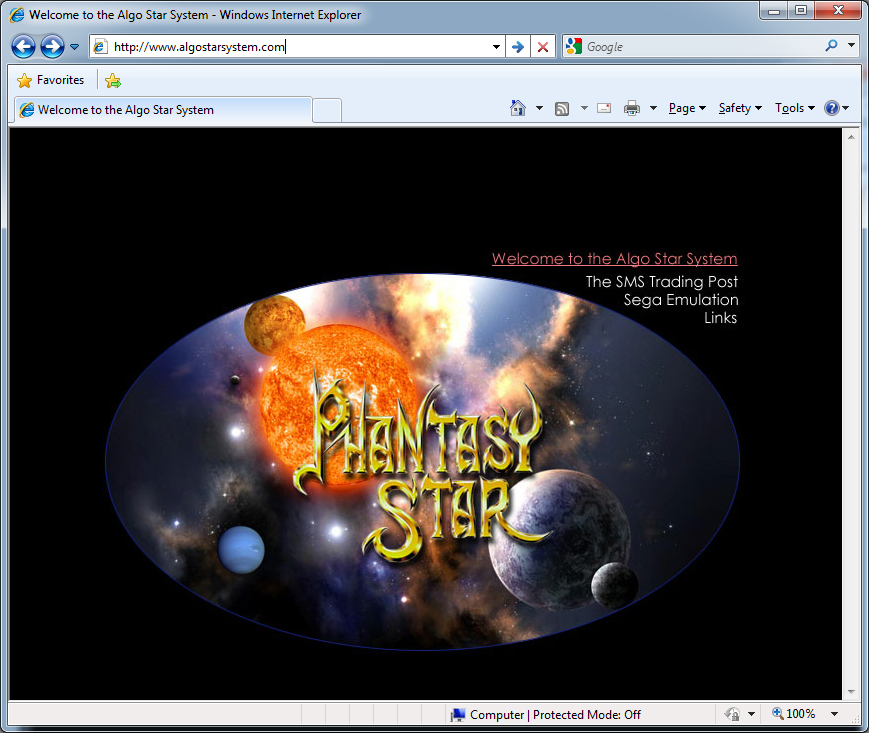Open the Sega Emulation link
This screenshot has width=869, height=733.
click(x=680, y=300)
